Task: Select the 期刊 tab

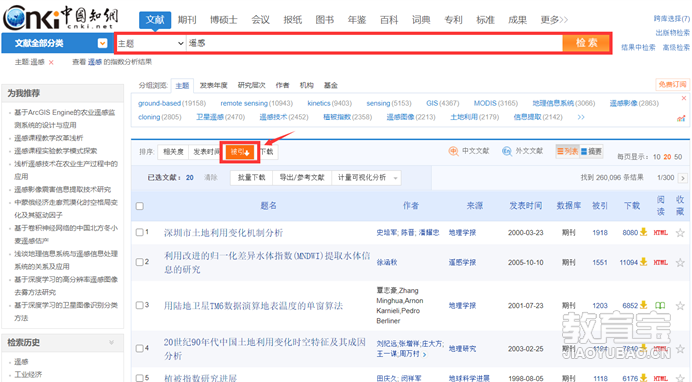Action: 187,20
